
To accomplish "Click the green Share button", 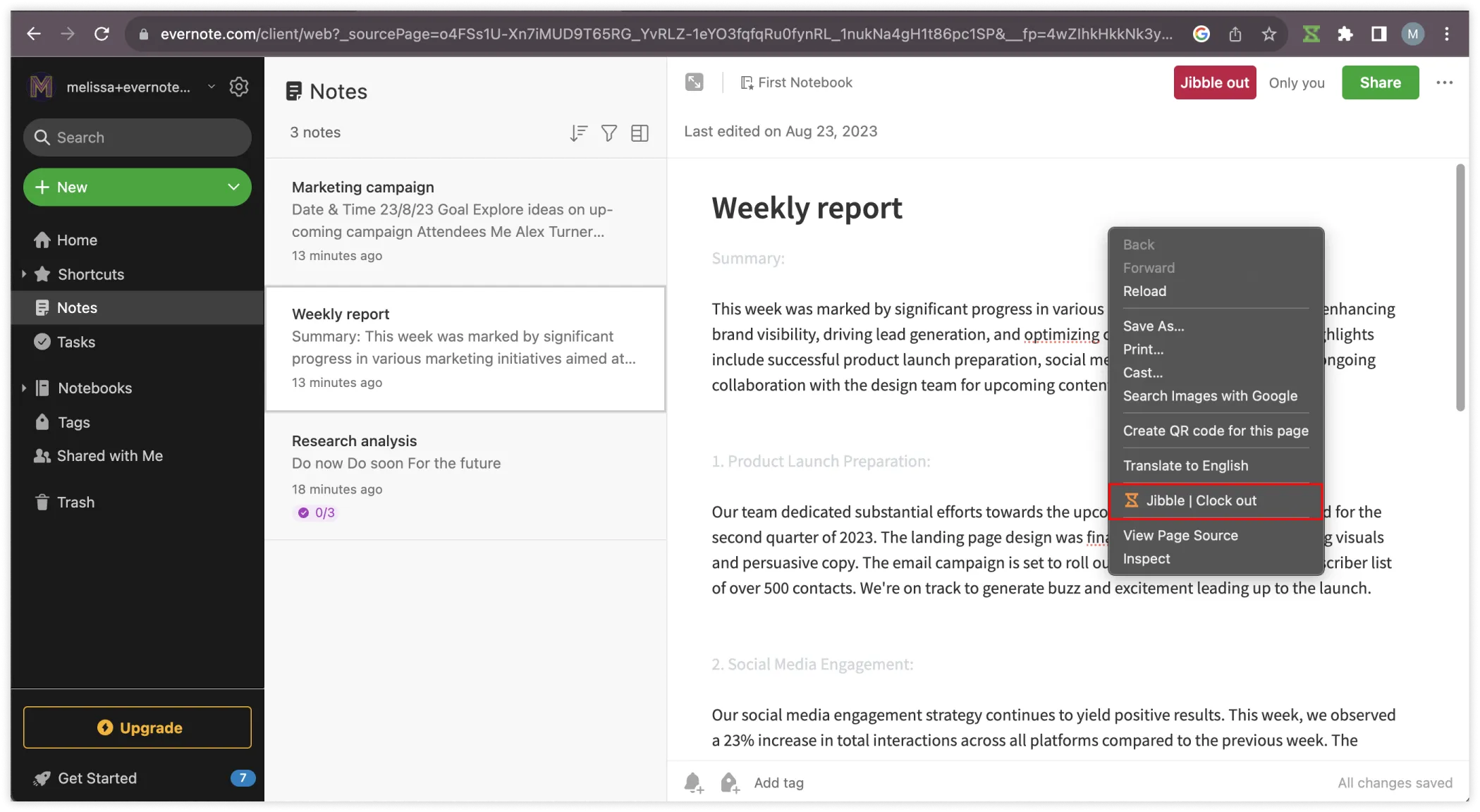I will pyautogui.click(x=1380, y=82).
